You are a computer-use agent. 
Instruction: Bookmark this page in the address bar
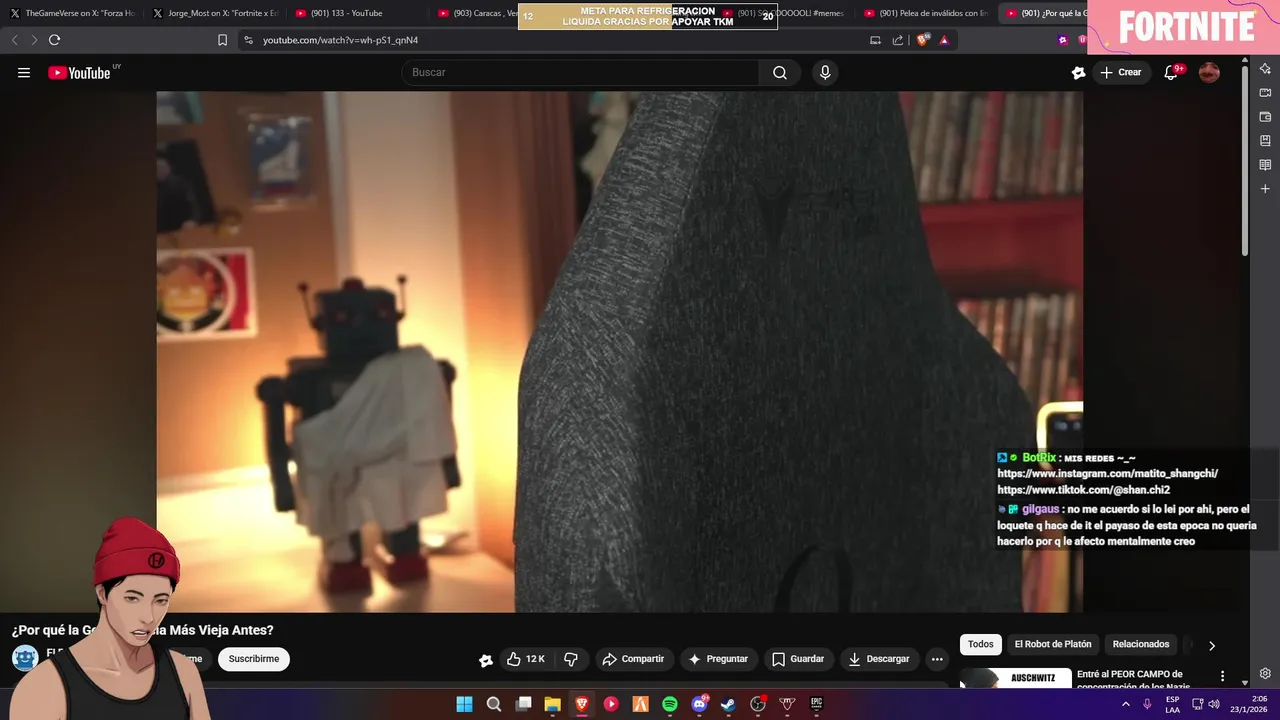(x=222, y=40)
